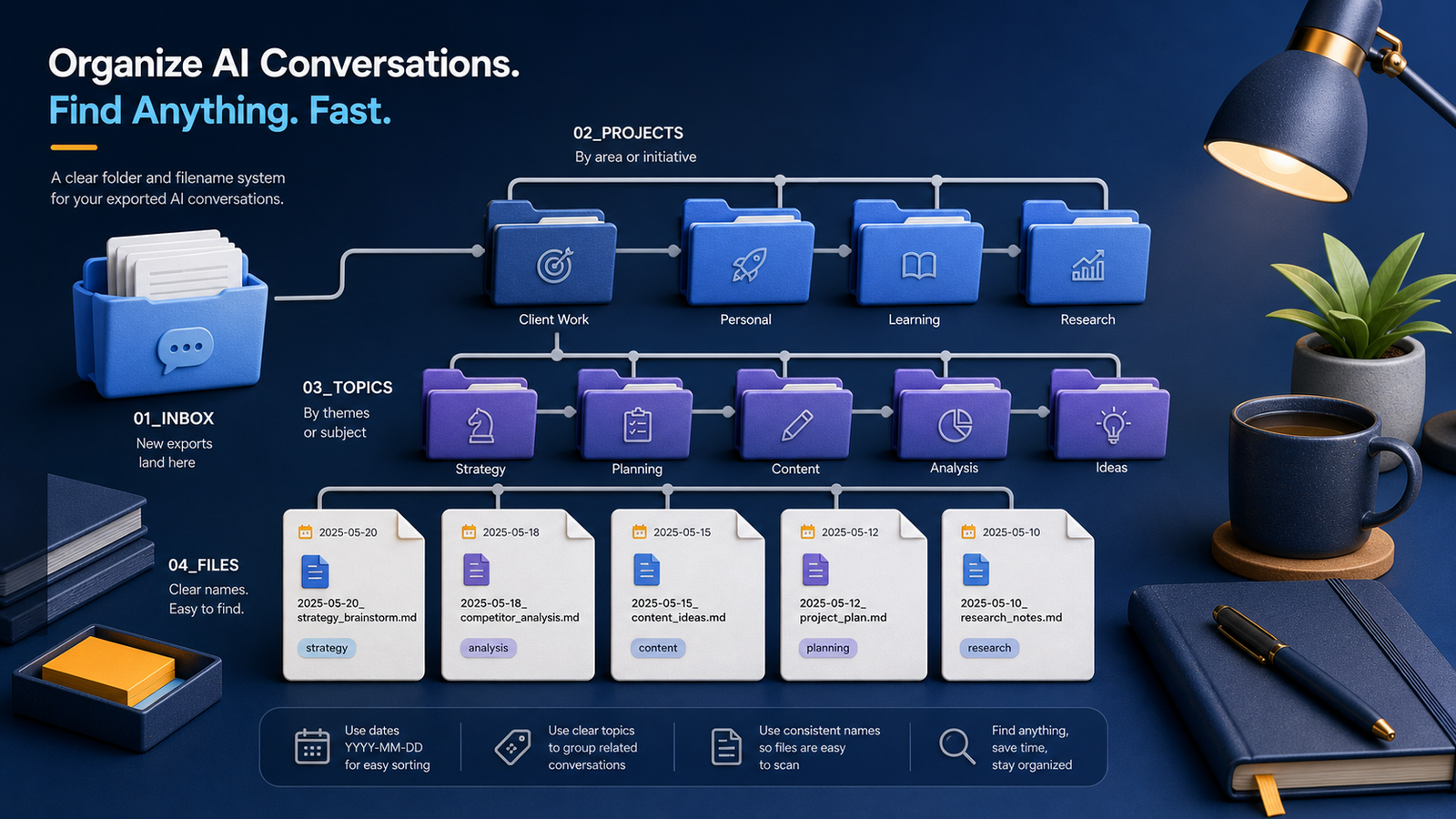Click the research tag pill

click(989, 648)
